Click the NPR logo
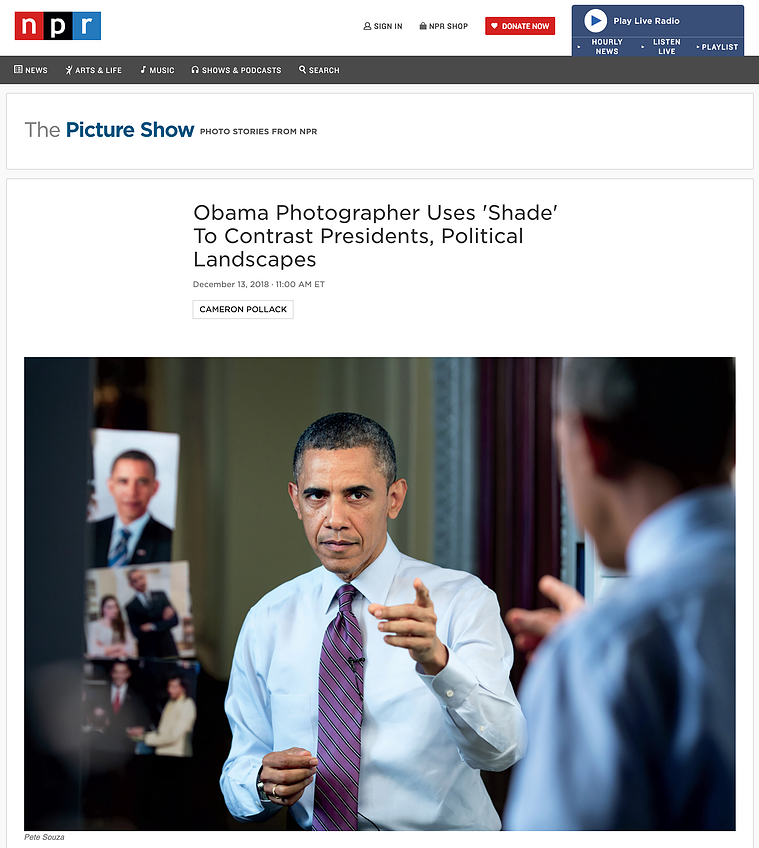This screenshot has width=759, height=848. 57,26
